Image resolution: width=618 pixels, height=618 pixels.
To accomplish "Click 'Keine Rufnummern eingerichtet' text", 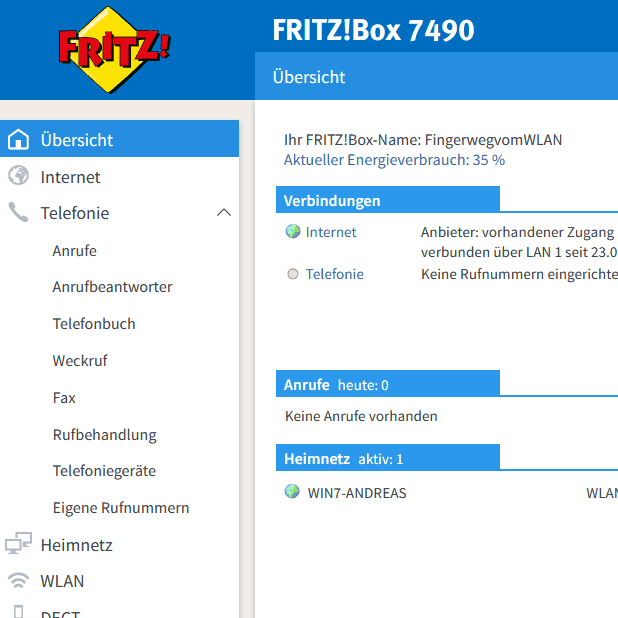I will pos(519,274).
